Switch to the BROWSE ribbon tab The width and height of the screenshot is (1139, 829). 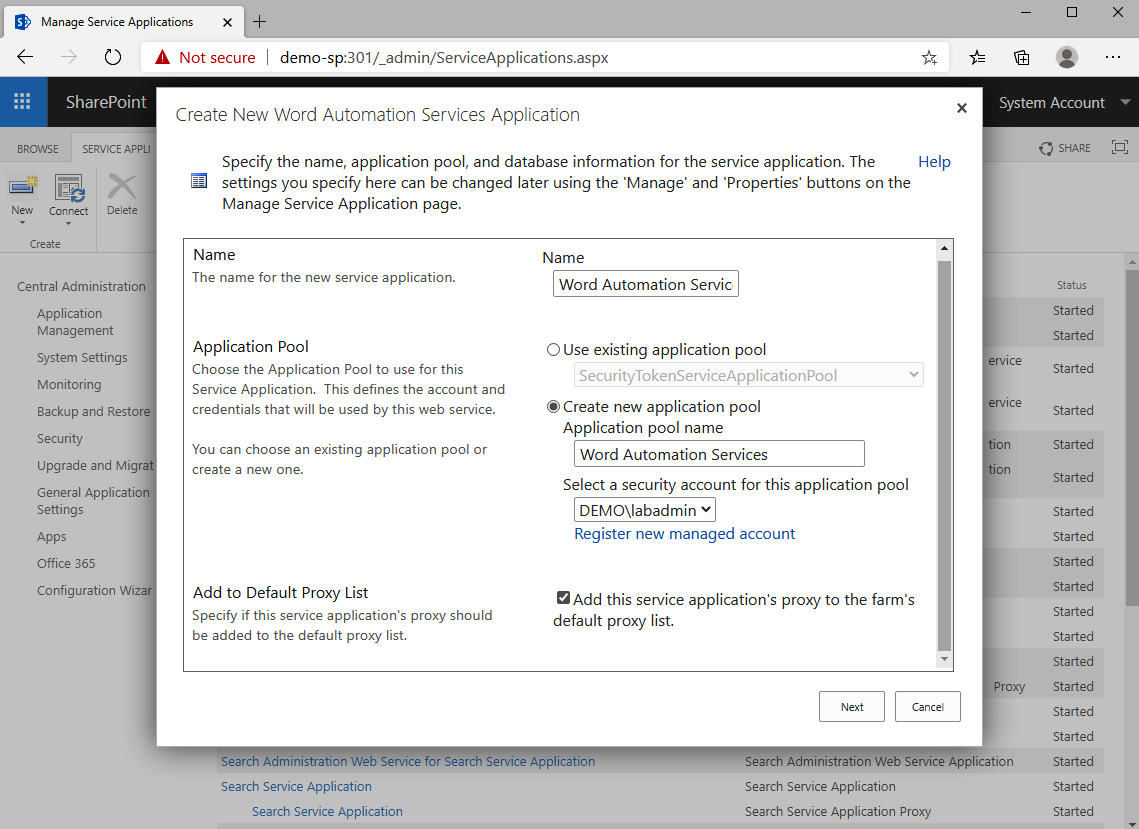(38, 149)
